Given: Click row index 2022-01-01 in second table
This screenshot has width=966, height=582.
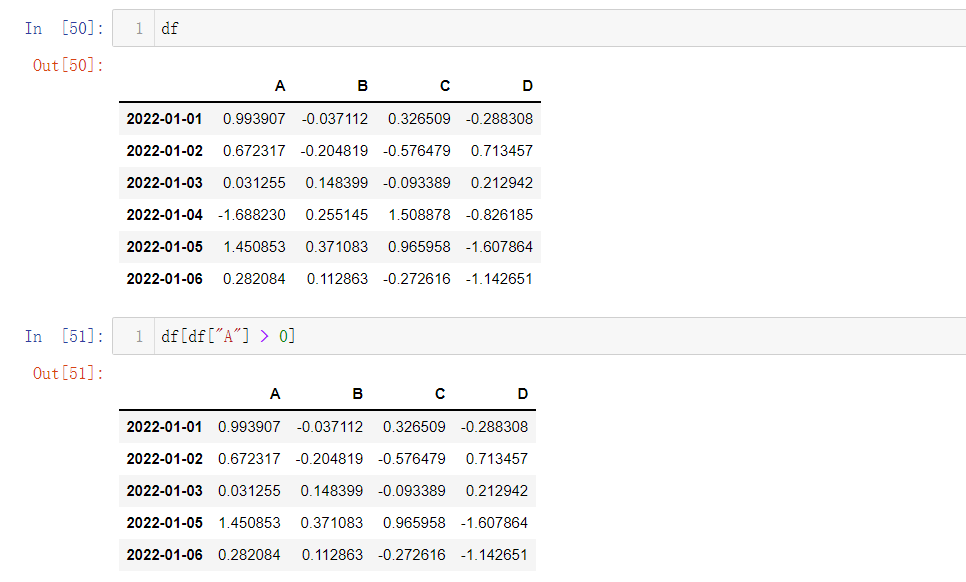Looking at the screenshot, I should point(164,427).
